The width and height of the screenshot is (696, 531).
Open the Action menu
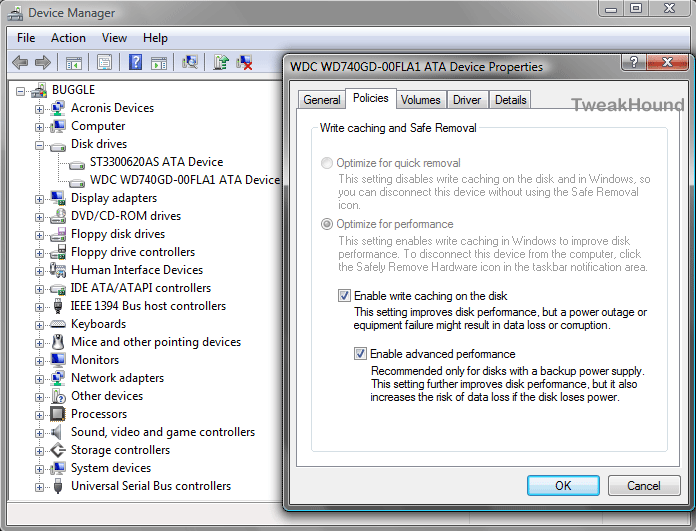click(68, 38)
